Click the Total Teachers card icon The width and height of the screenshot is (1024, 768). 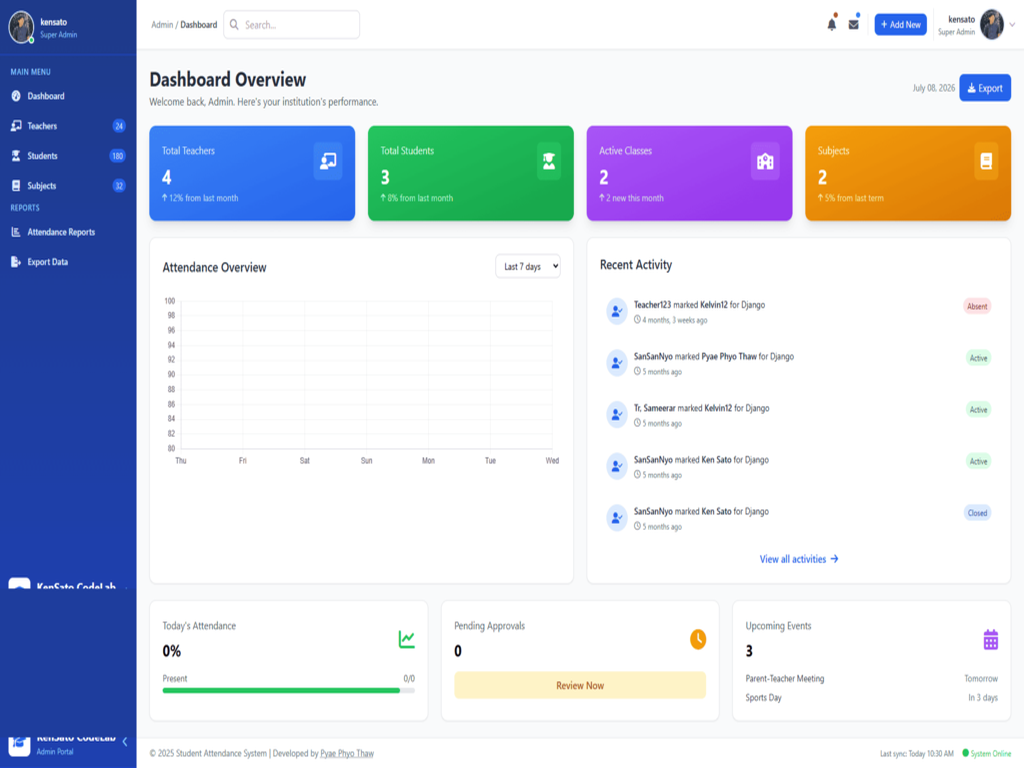(328, 161)
